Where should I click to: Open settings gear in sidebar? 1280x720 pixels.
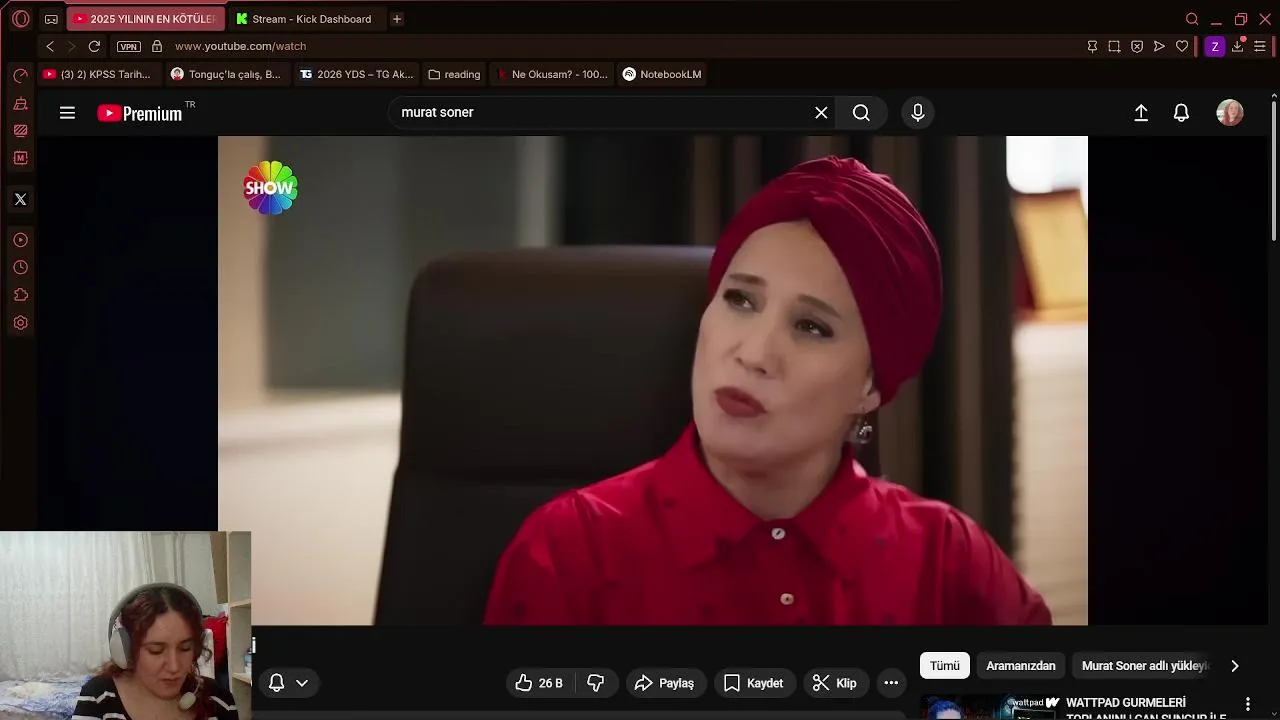click(x=20, y=323)
